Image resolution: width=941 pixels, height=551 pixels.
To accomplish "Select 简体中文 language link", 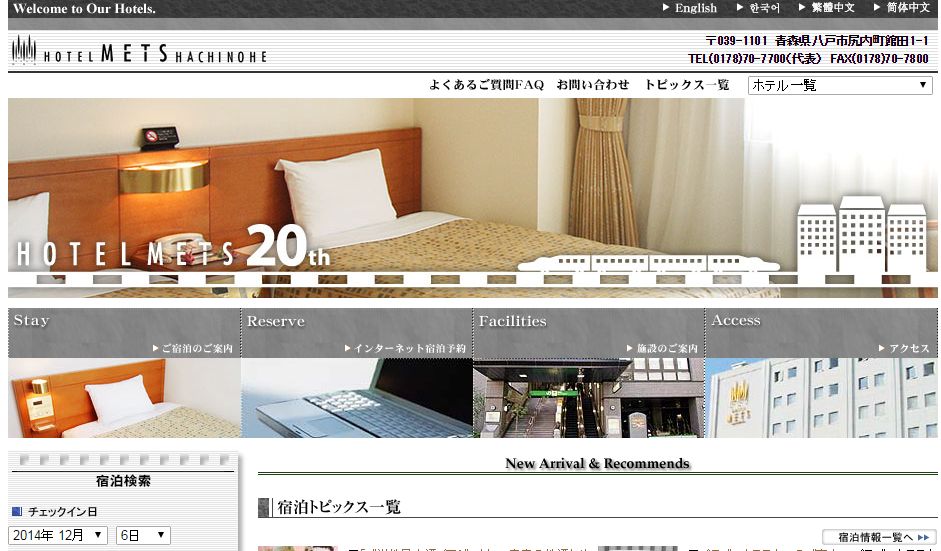I will [x=902, y=8].
